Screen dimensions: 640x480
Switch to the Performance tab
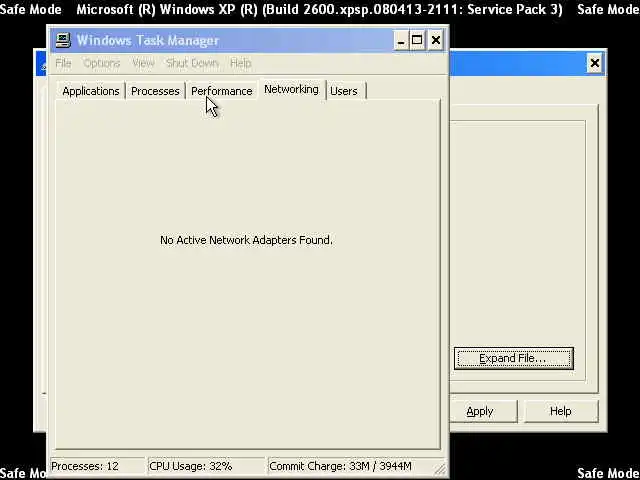(222, 91)
